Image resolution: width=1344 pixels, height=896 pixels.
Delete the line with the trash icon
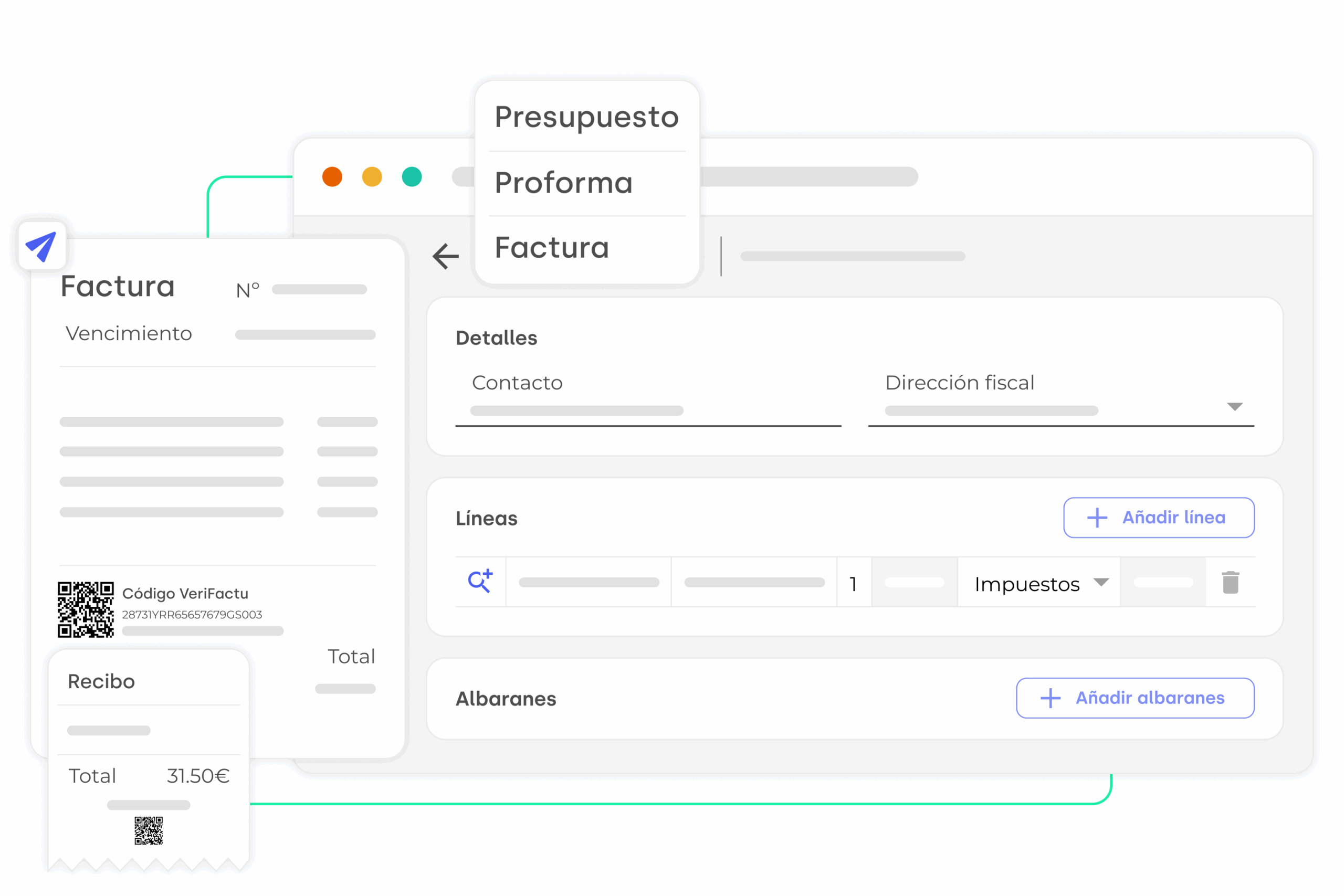pos(1230,582)
